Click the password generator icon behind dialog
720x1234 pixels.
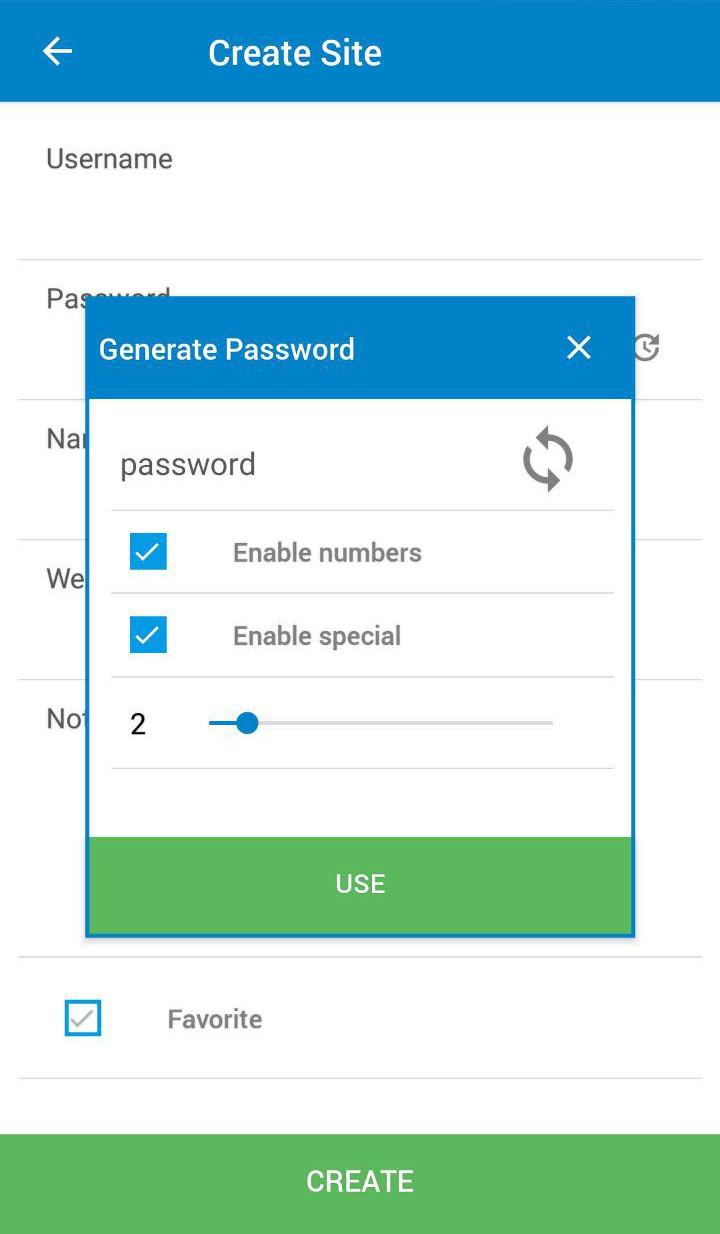(x=647, y=347)
